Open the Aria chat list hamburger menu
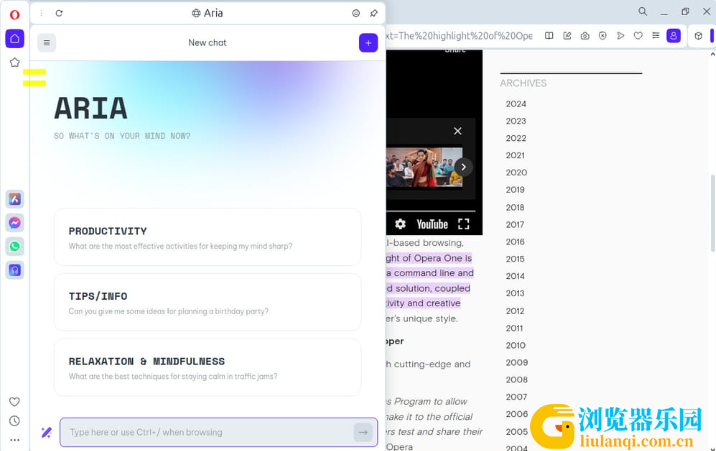The width and height of the screenshot is (716, 451). (x=47, y=43)
